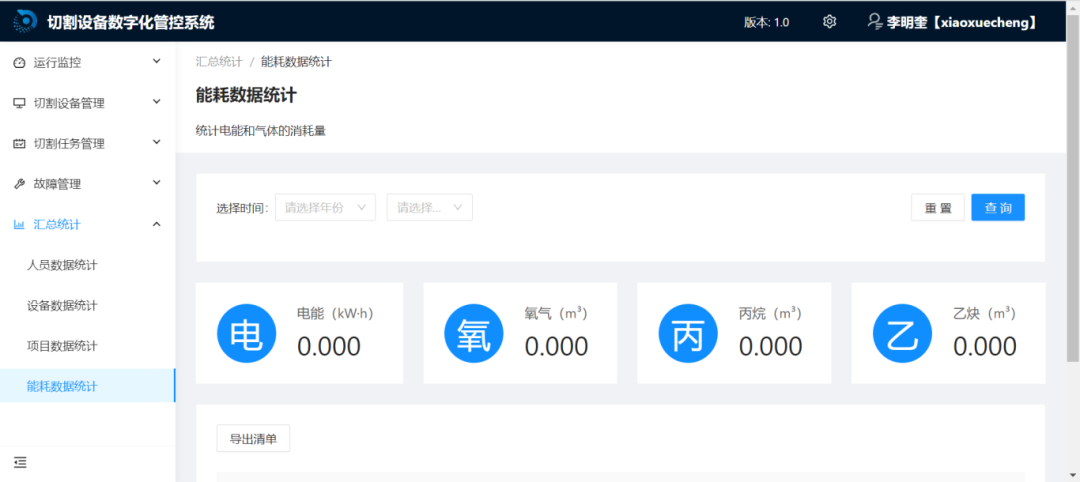Click the 重置 reset button
Viewport: 1080px width, 482px height.
[x=937, y=207]
